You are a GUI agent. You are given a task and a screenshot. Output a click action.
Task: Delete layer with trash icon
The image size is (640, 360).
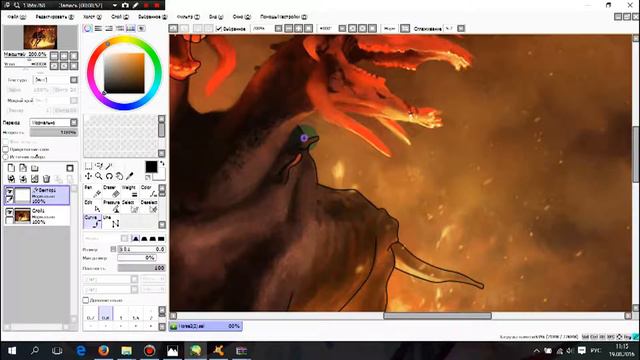click(47, 179)
